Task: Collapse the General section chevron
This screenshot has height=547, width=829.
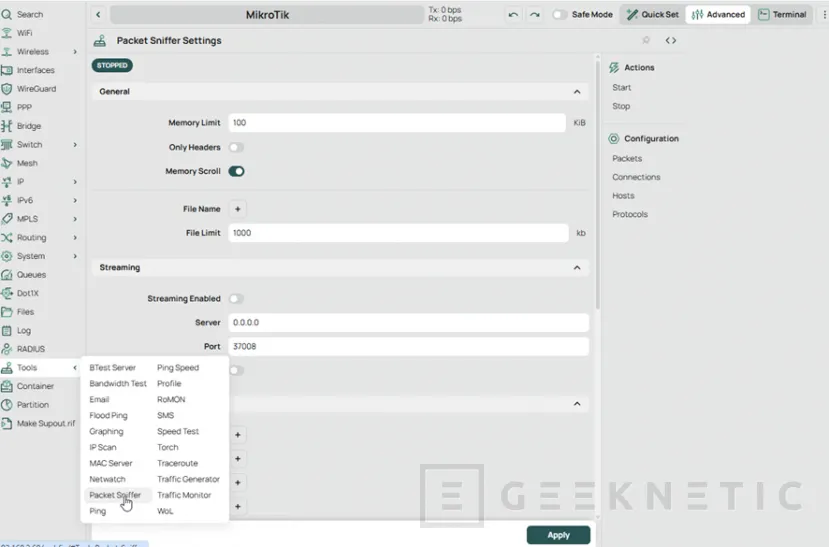Action: [x=576, y=92]
